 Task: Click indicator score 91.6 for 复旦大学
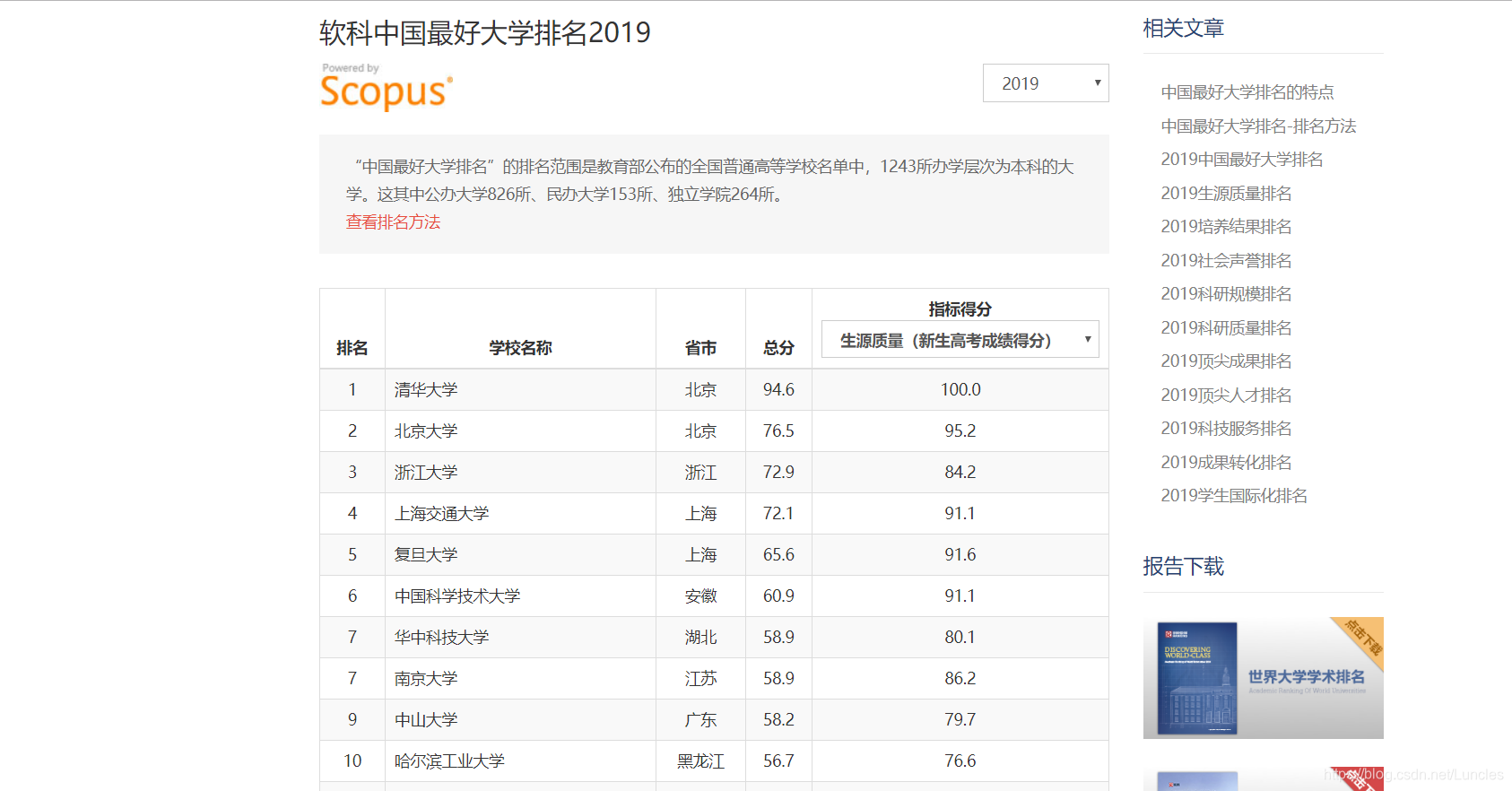click(960, 555)
